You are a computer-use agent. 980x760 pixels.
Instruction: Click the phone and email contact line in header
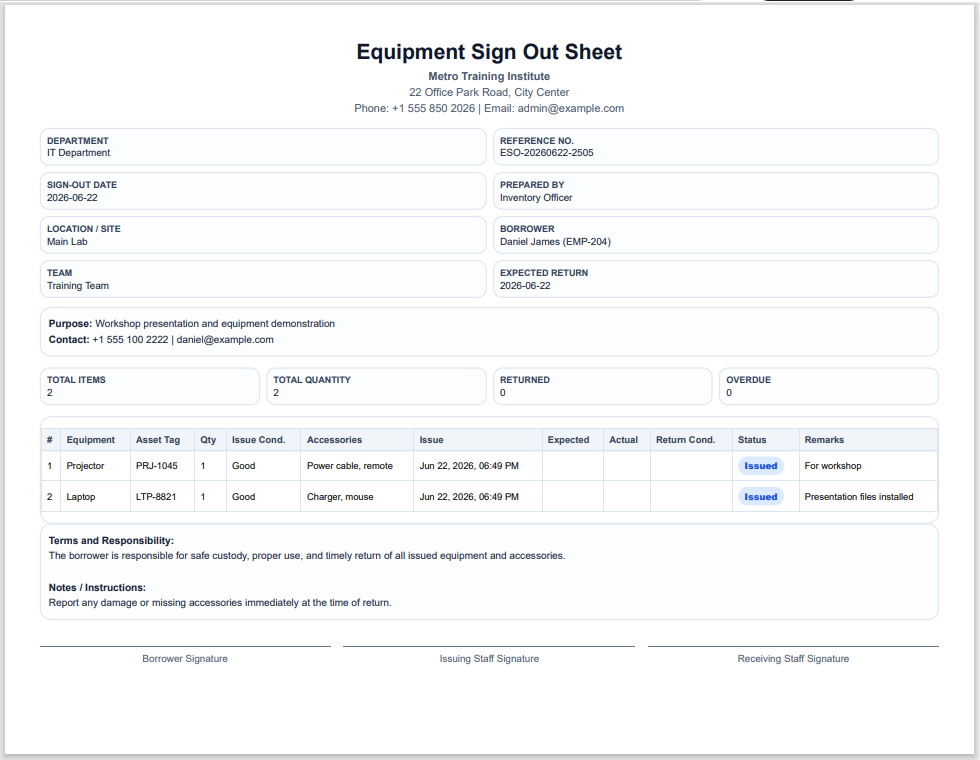(489, 109)
